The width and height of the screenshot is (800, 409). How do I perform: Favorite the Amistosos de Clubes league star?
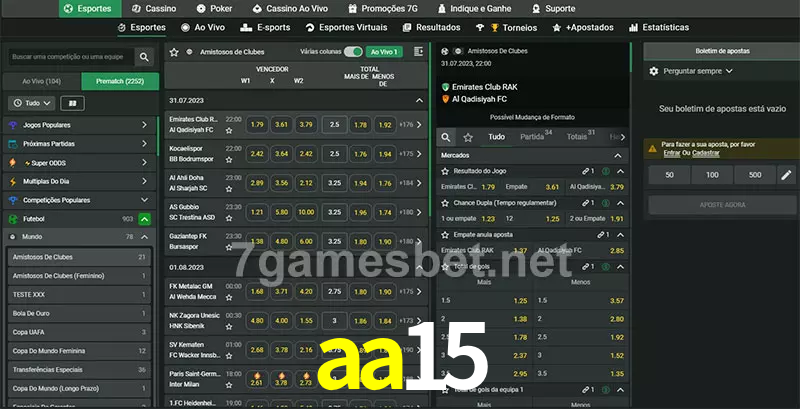(x=174, y=52)
